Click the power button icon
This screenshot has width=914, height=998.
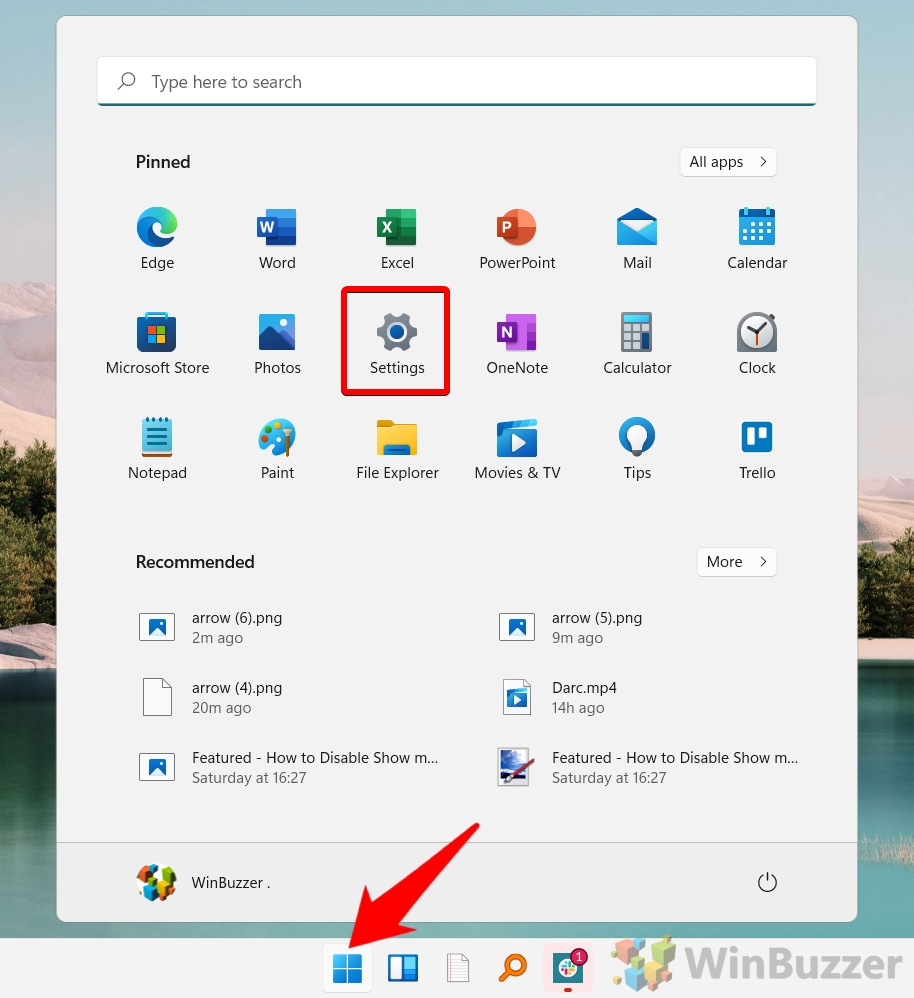767,882
